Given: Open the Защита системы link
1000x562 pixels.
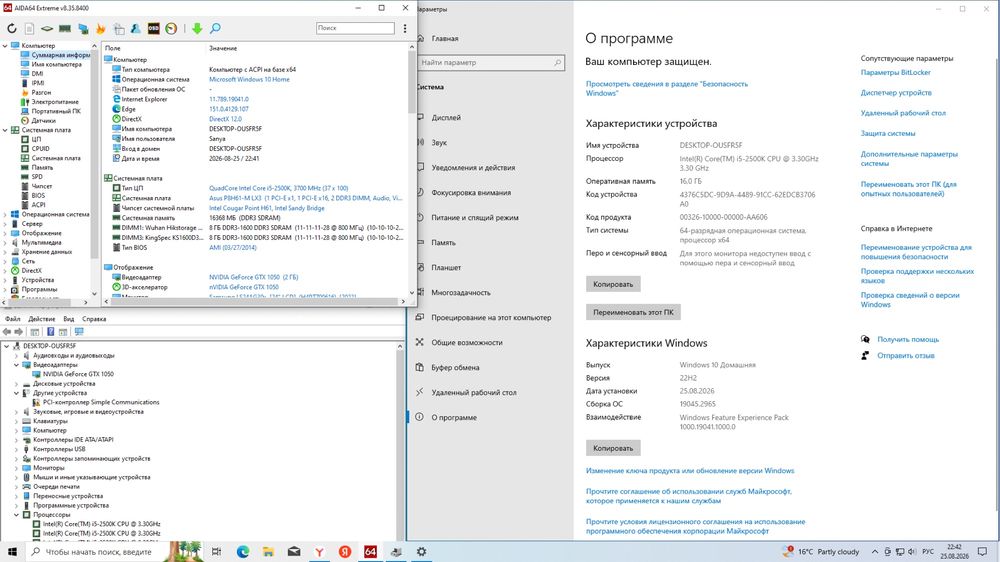Looking at the screenshot, I should tap(888, 133).
